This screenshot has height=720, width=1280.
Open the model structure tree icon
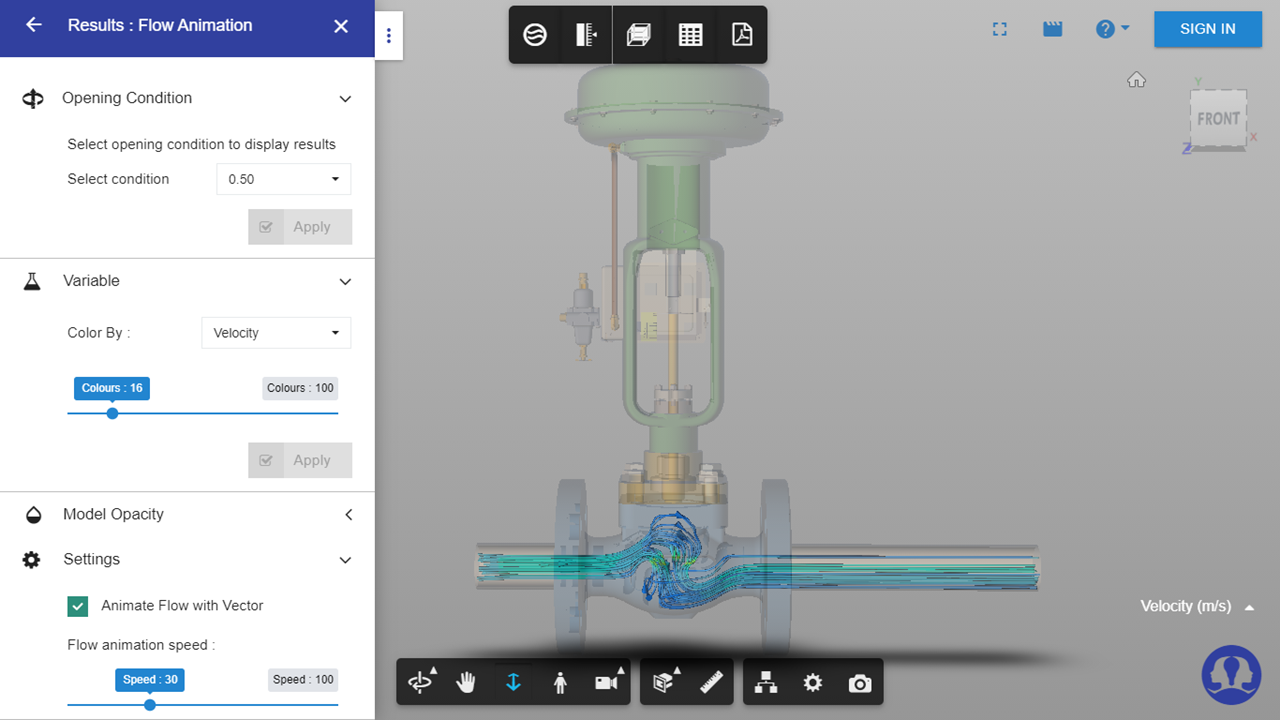coord(766,682)
